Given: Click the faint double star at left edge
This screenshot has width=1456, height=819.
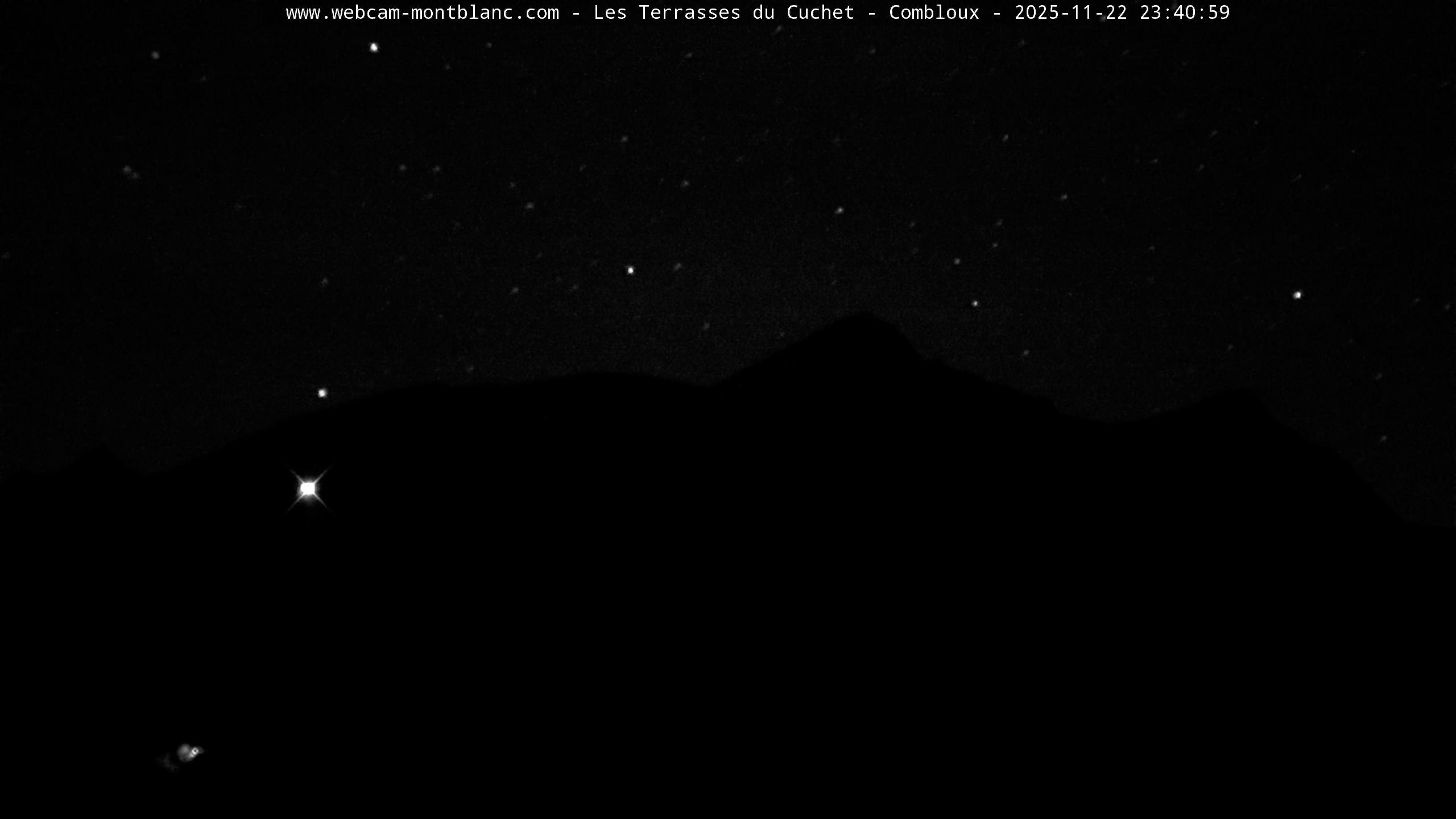Looking at the screenshot, I should (x=130, y=171).
